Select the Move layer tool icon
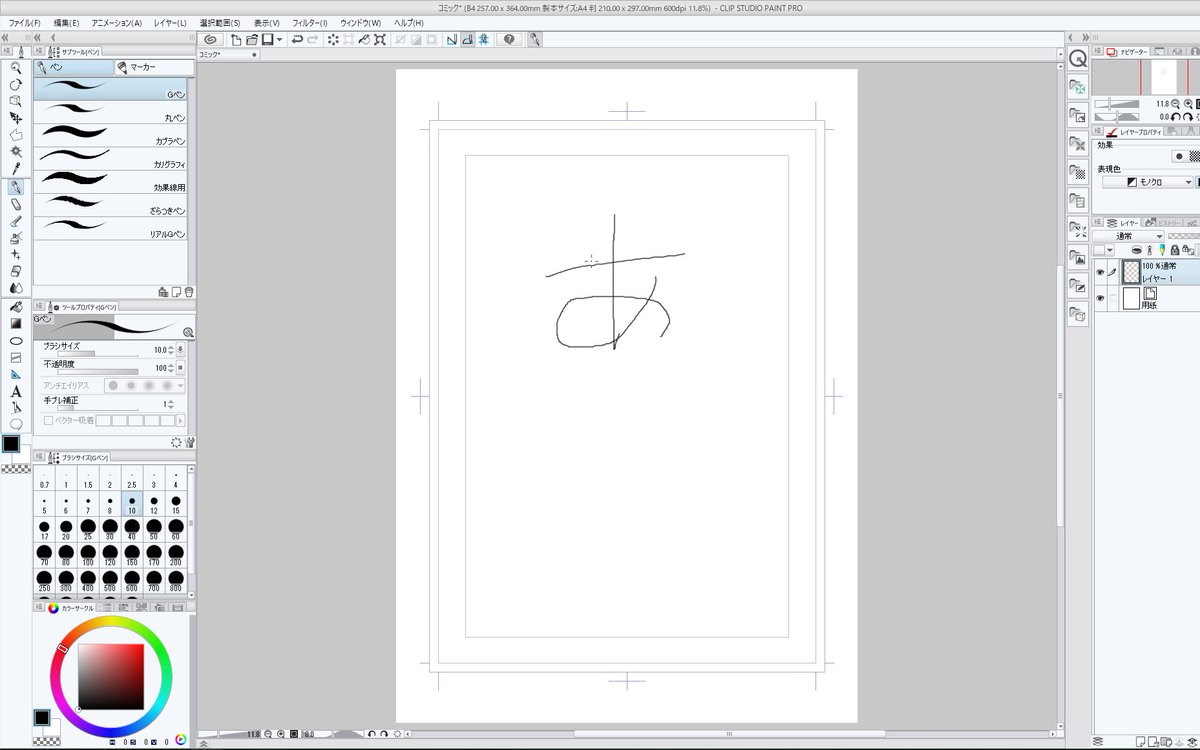1200x750 pixels. [16, 118]
